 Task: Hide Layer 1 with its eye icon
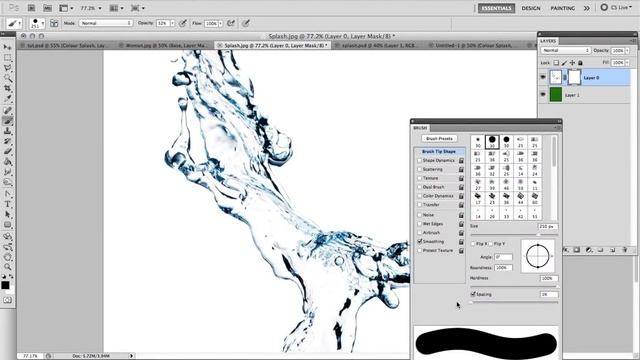[543, 95]
